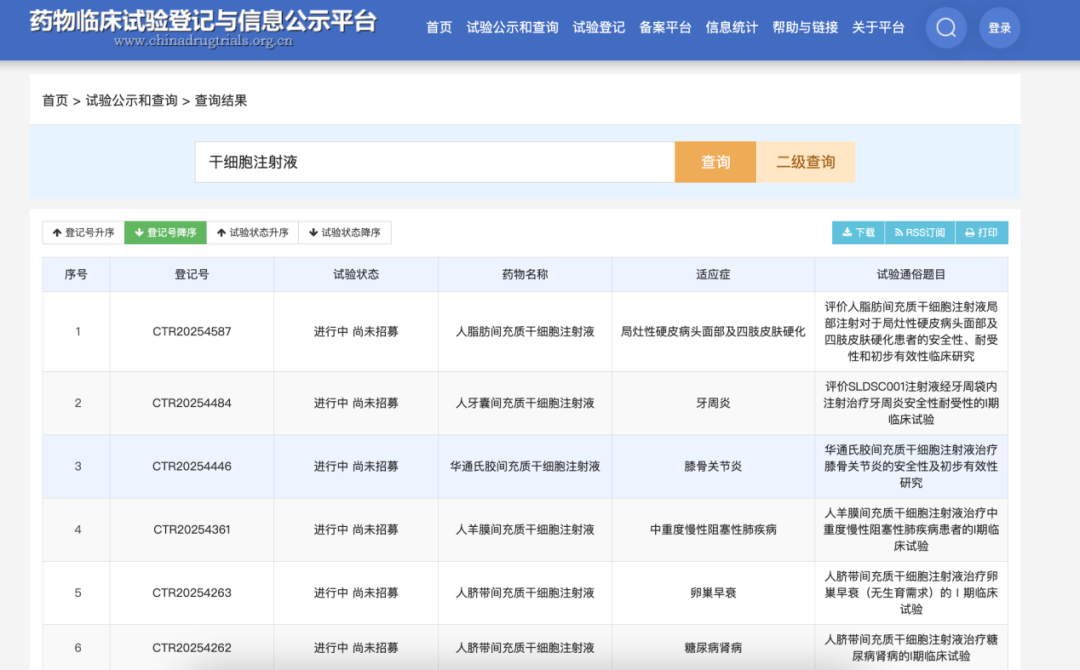Click the 干细胞注射液 search input field

pos(435,162)
